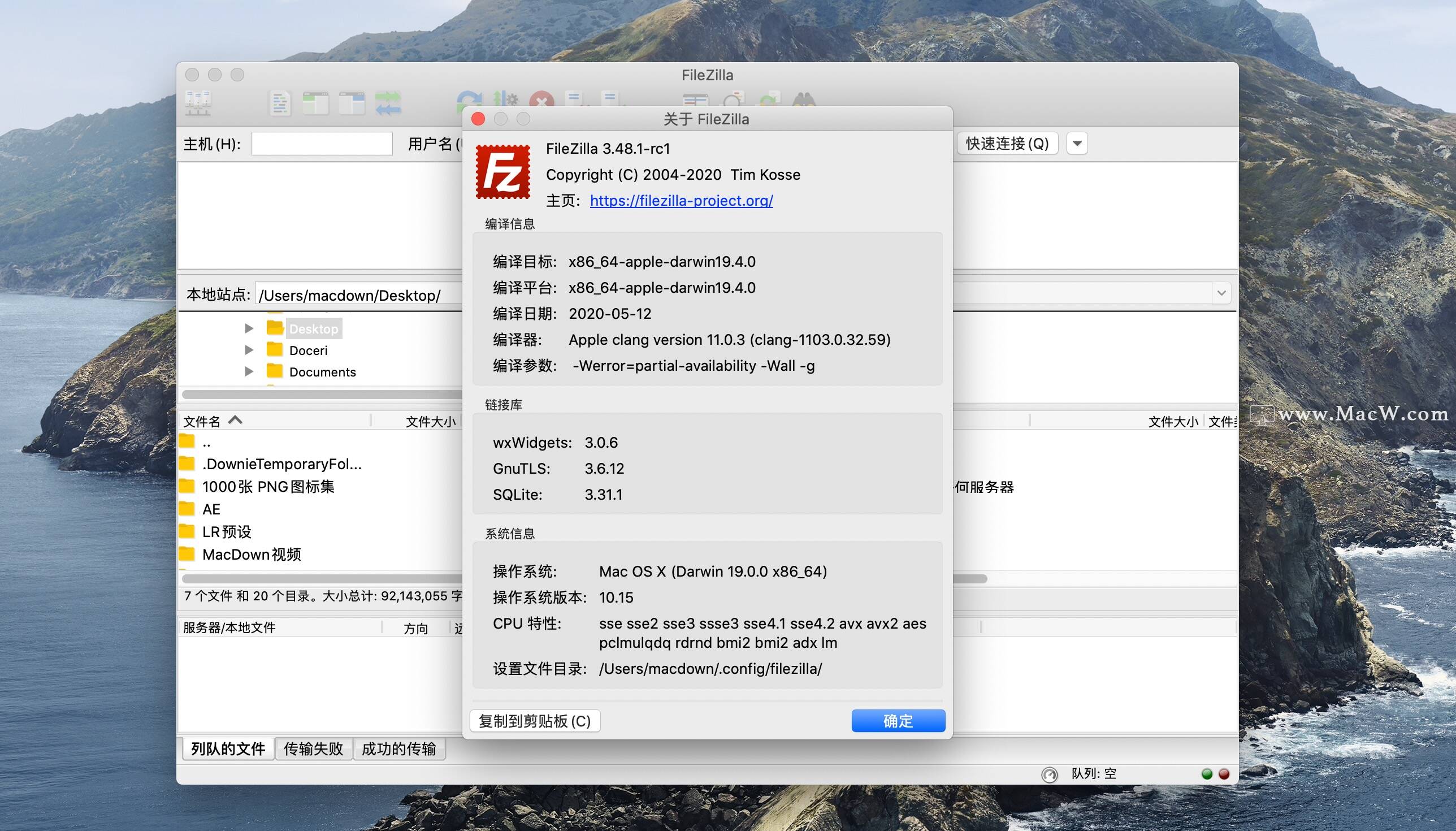Click '/Users/macdown/.config/filezilla/' path text

click(710, 668)
